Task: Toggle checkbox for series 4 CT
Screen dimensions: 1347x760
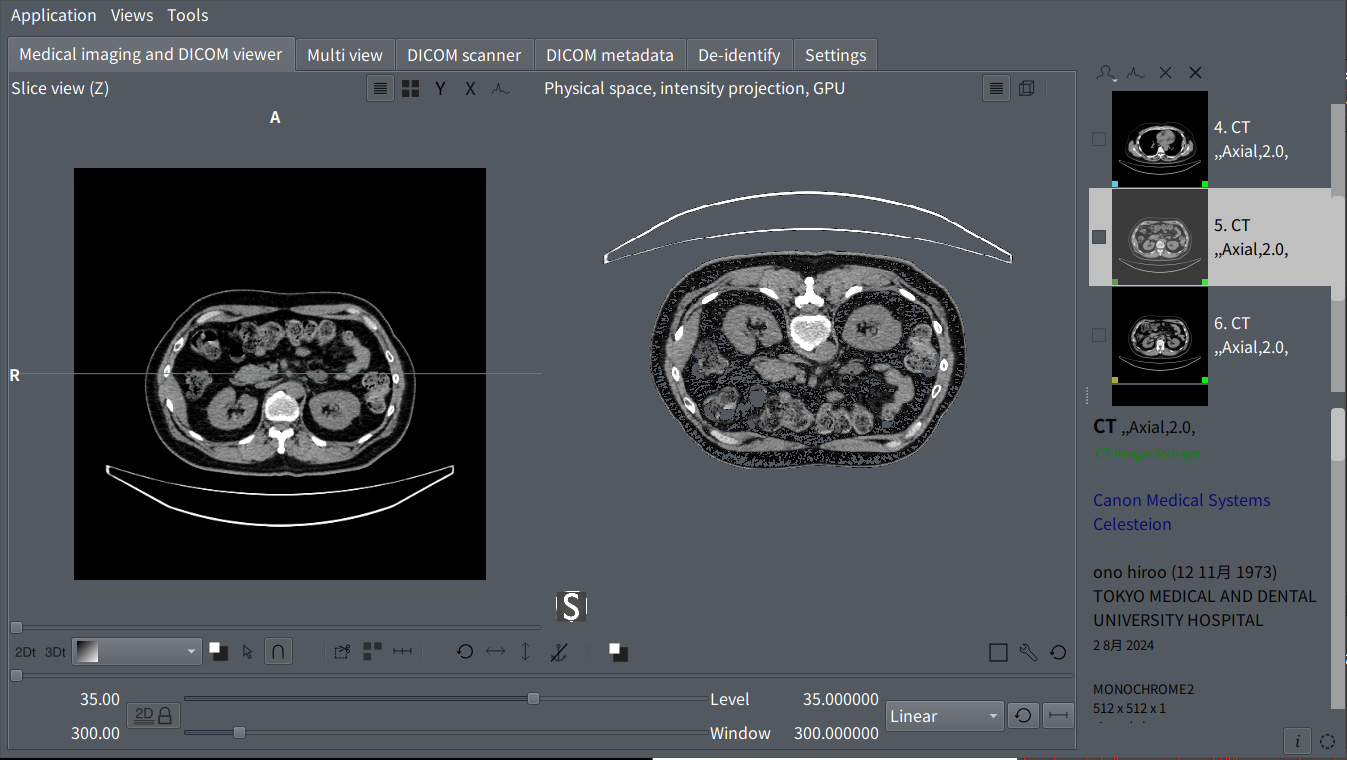Action: click(1099, 139)
